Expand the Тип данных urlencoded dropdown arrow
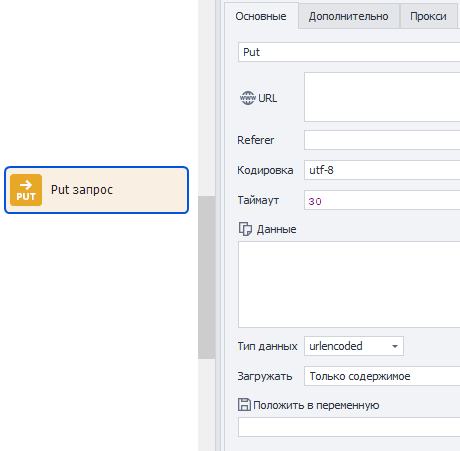Screen dimensions: 460x451 tap(395, 346)
